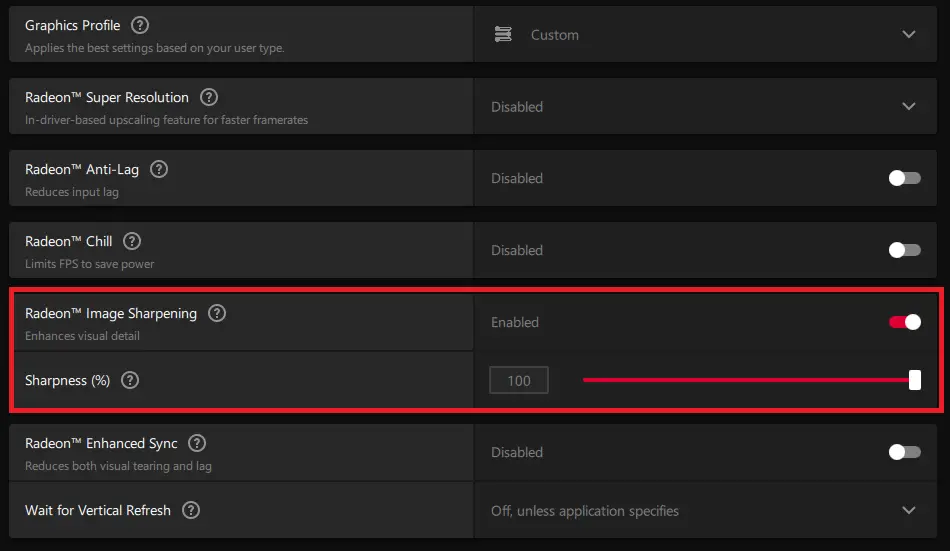Click the Radeon Image Sharpening label
950x551 pixels.
point(111,313)
